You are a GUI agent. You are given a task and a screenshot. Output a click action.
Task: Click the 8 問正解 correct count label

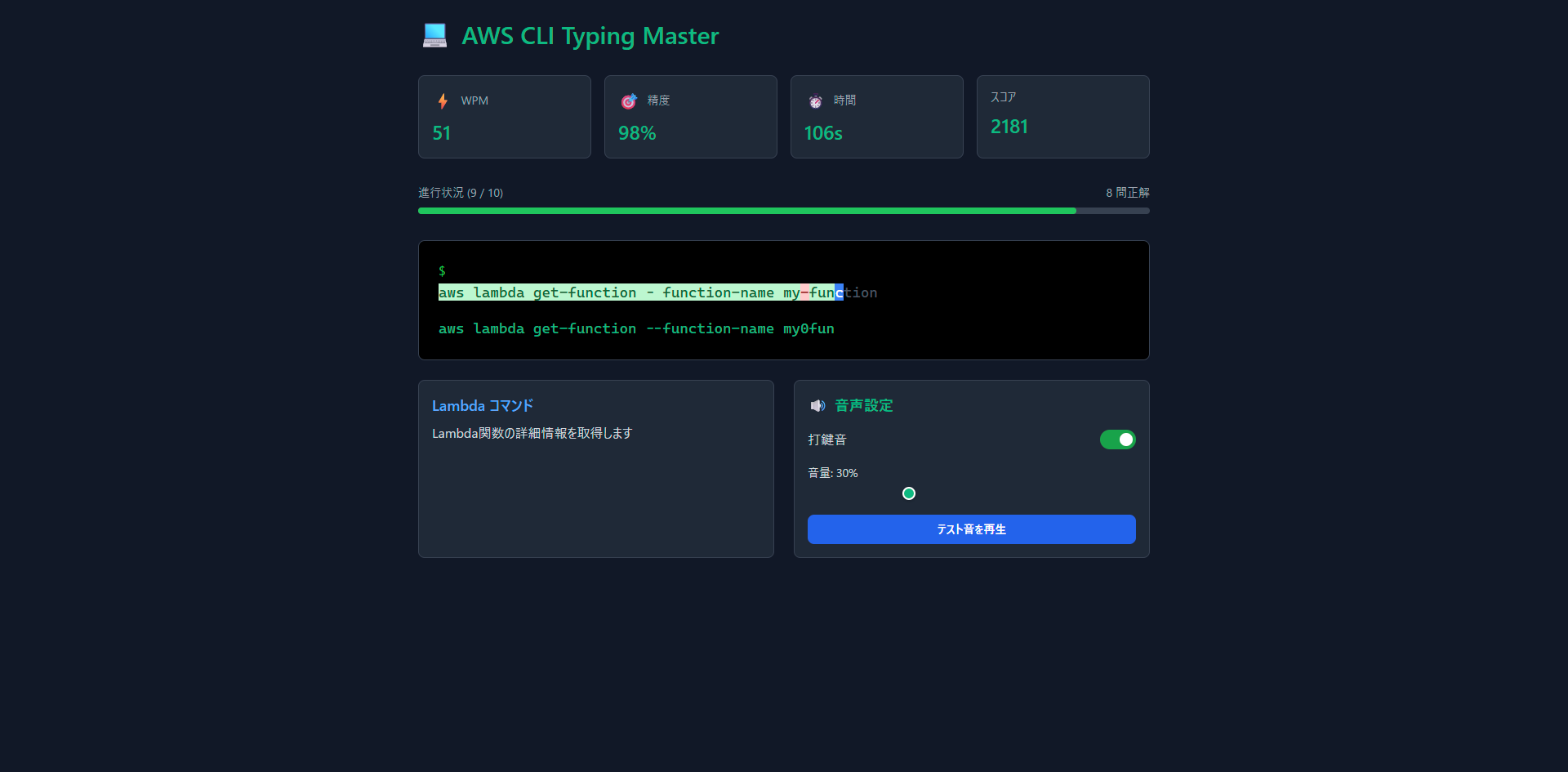1127,193
